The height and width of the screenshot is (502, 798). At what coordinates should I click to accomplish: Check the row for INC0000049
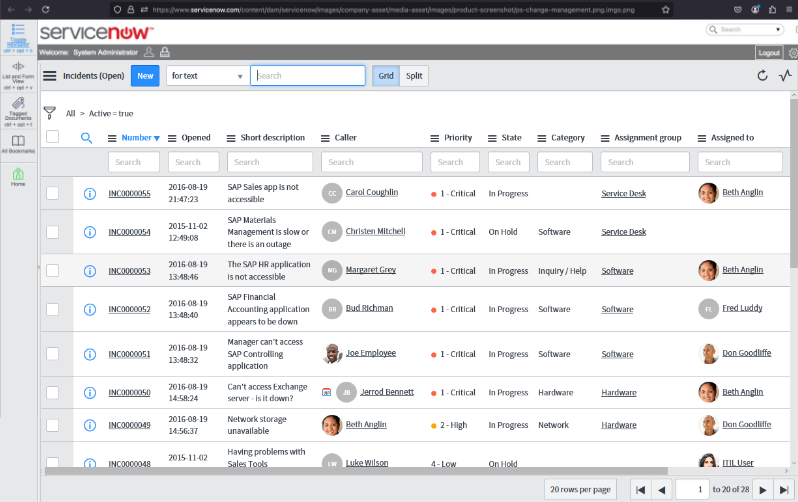pyautogui.click(x=52, y=425)
